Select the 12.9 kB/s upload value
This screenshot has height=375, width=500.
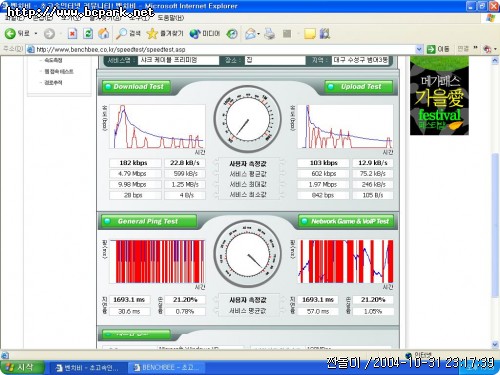click(373, 163)
